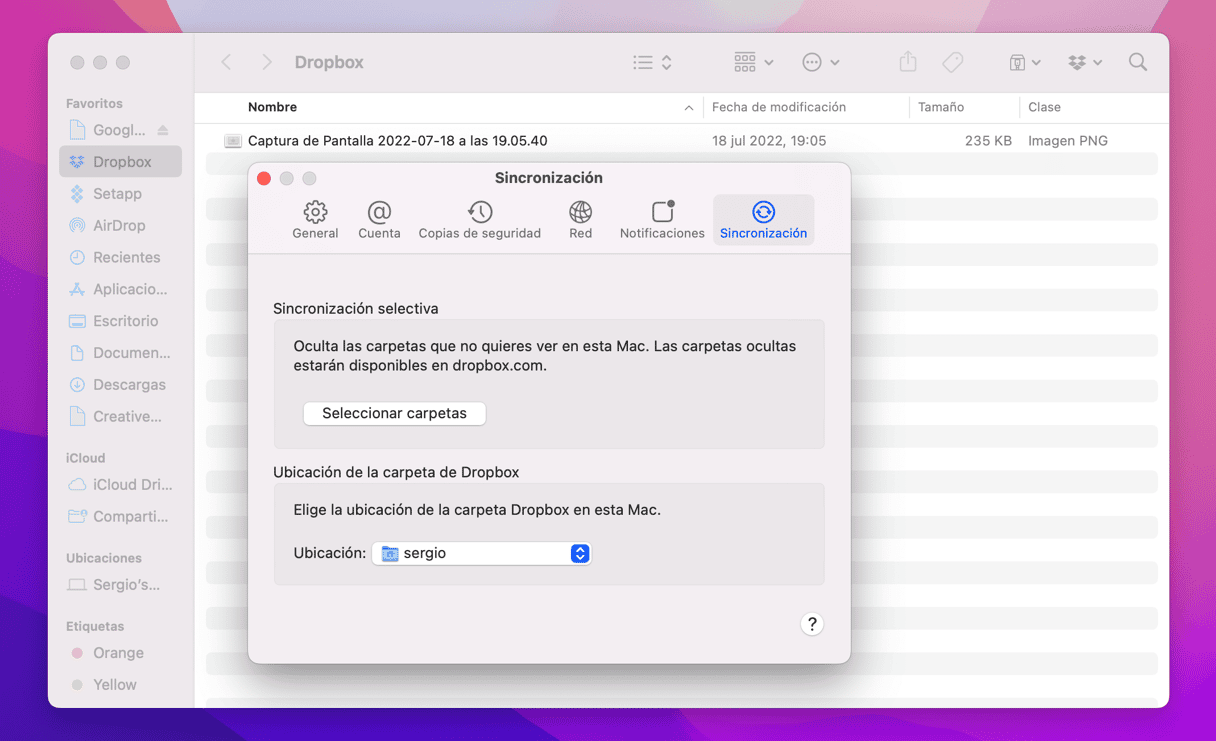The width and height of the screenshot is (1216, 741).
Task: Go forward in Finder with the right chevron
Action: click(266, 62)
